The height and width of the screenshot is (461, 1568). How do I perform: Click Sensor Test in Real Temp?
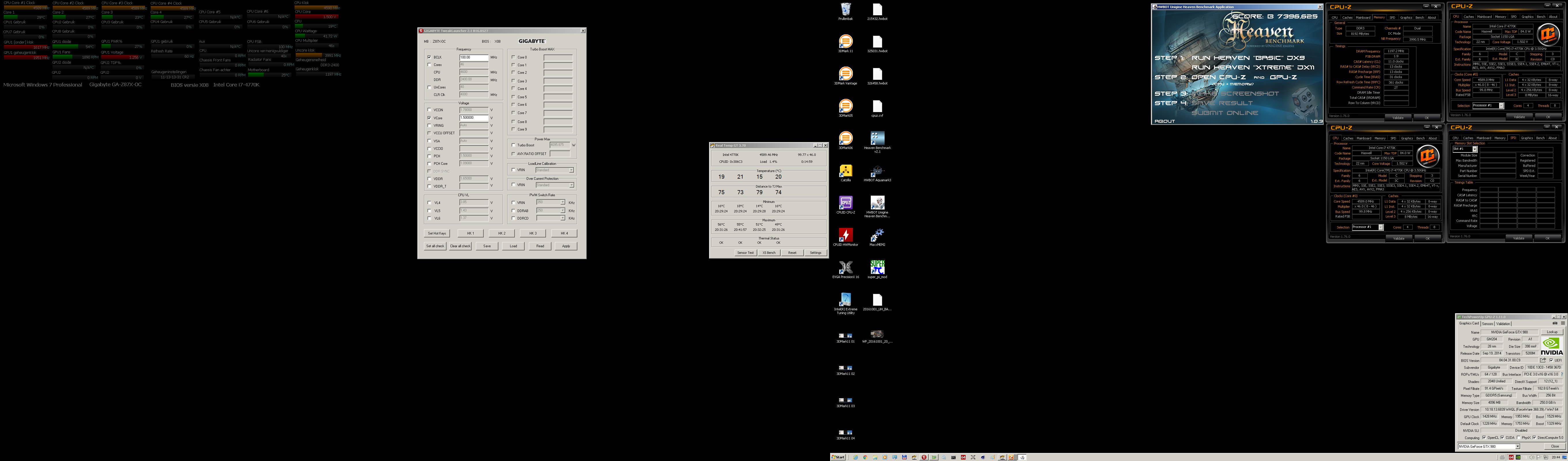tap(746, 252)
